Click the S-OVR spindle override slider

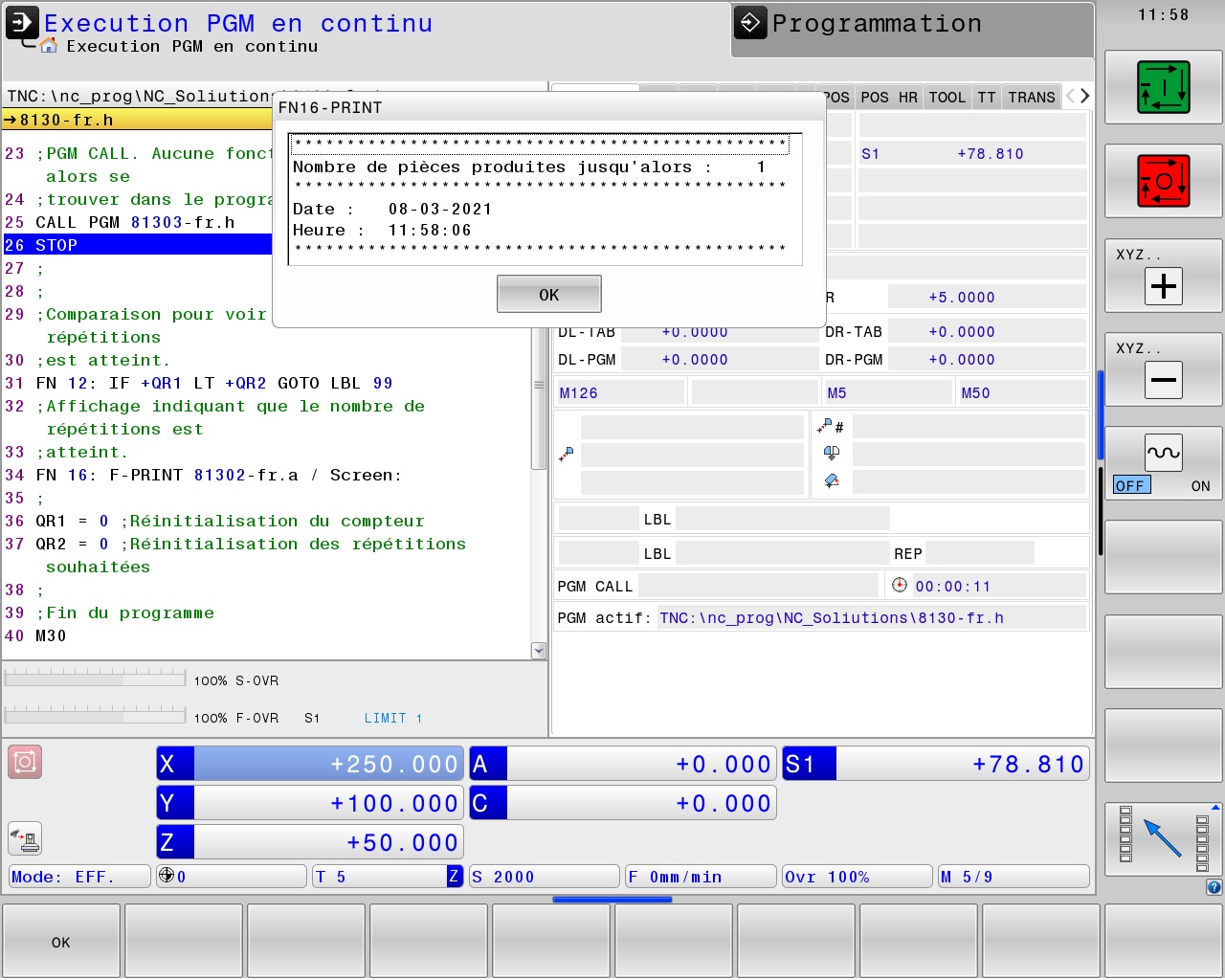point(95,679)
